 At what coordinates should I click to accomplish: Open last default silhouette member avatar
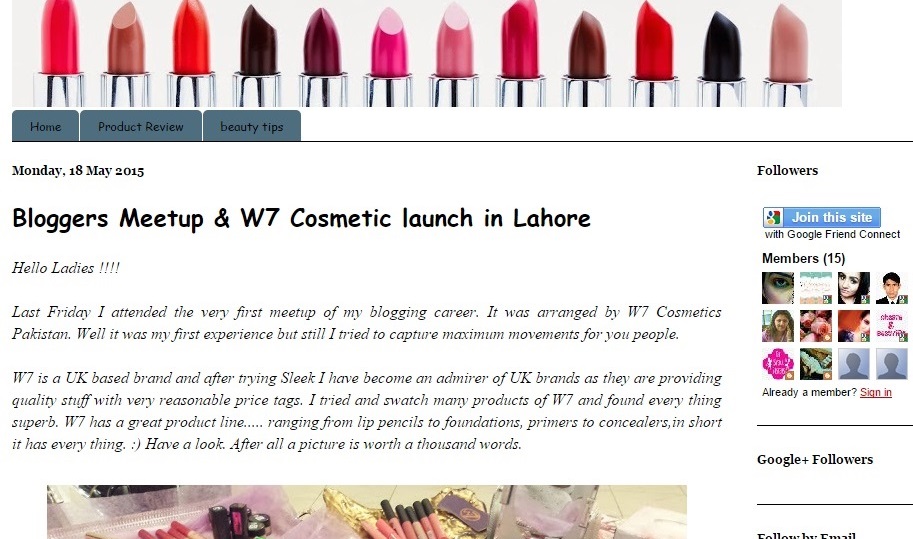point(891,363)
